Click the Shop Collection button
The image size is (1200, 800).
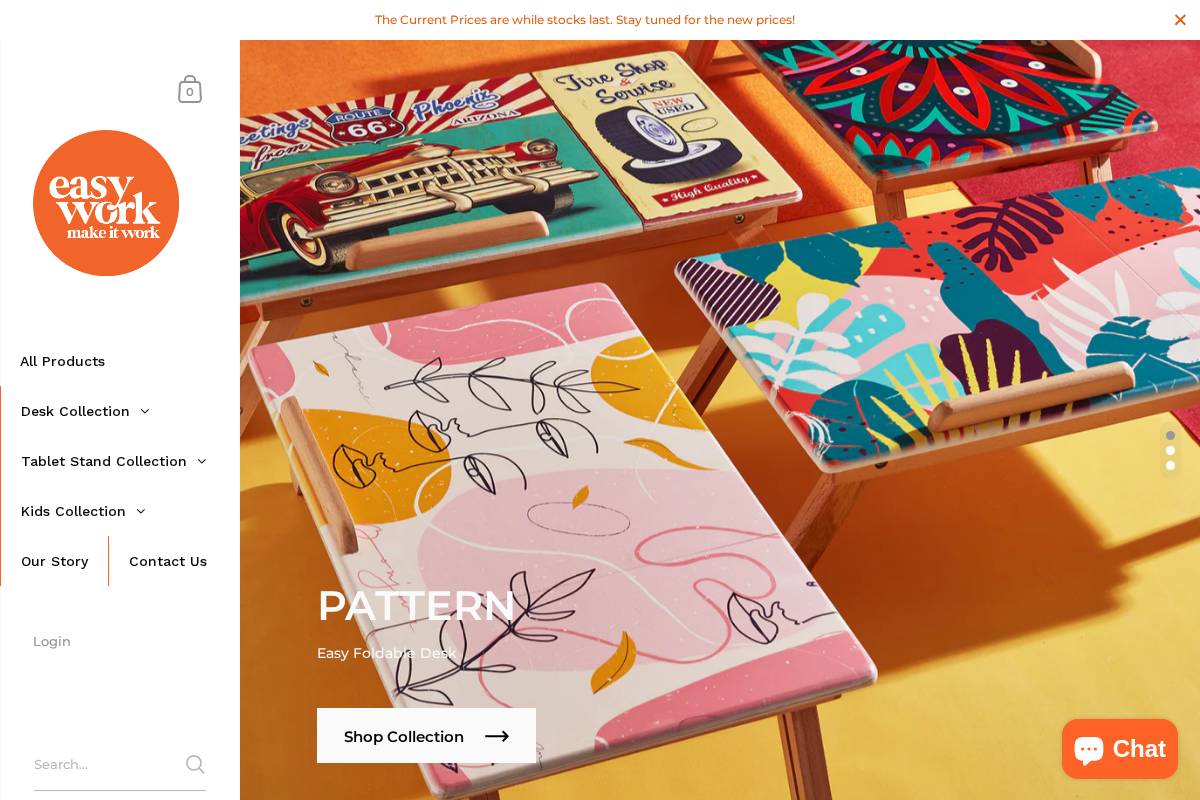coord(426,736)
